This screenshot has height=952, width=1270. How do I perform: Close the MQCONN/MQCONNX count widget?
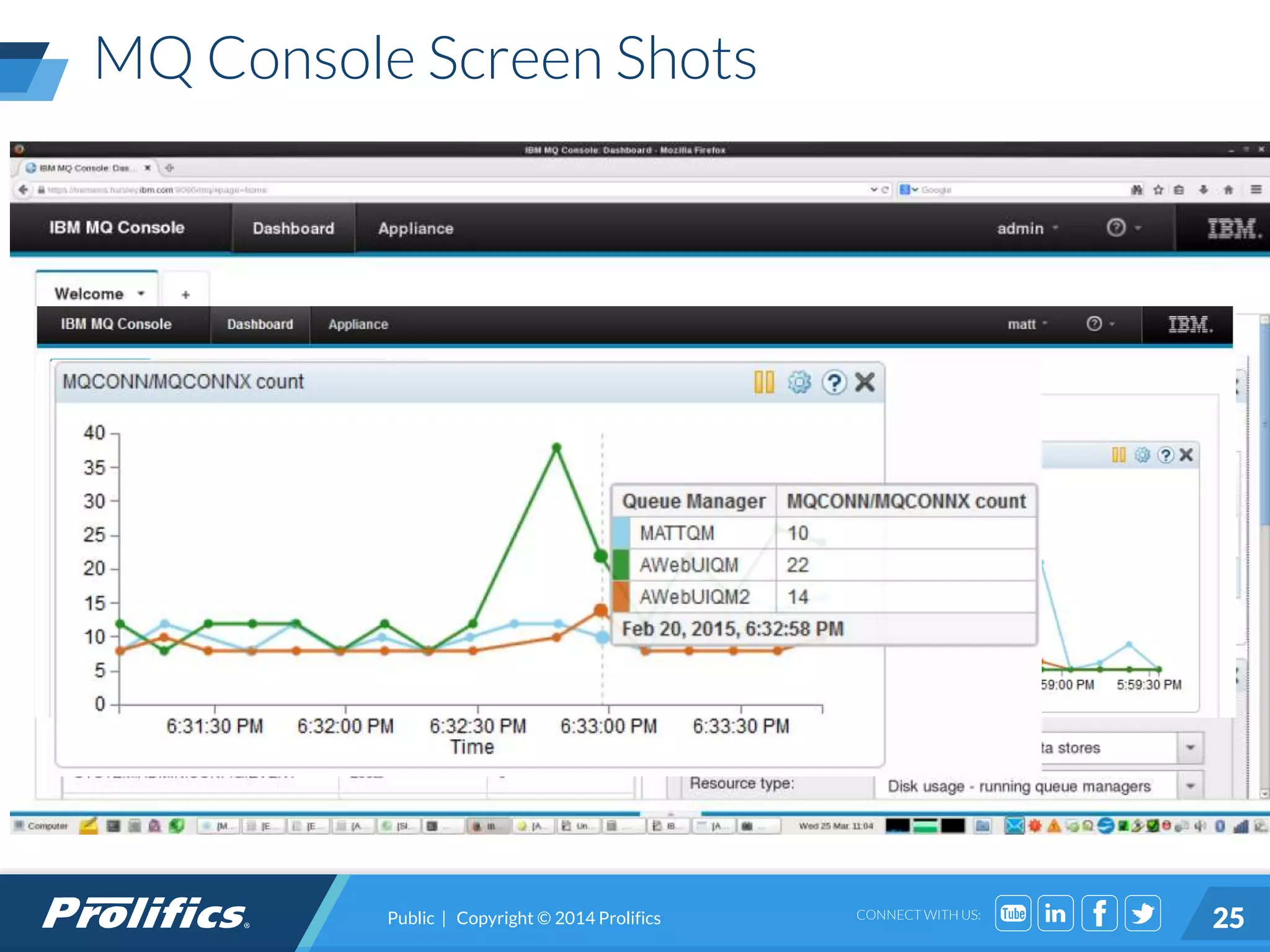tap(865, 382)
